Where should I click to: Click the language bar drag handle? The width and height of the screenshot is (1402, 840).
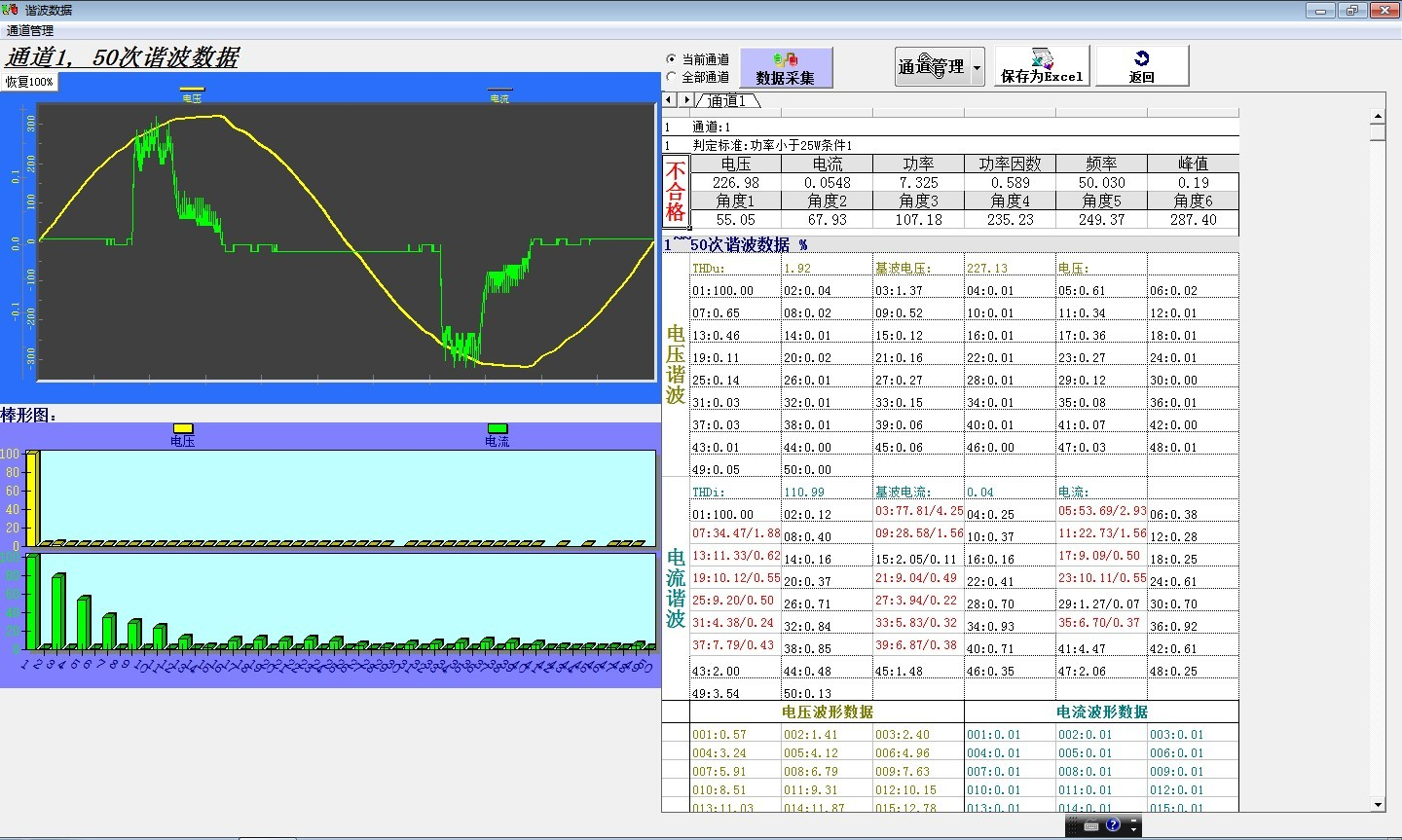(x=1072, y=825)
